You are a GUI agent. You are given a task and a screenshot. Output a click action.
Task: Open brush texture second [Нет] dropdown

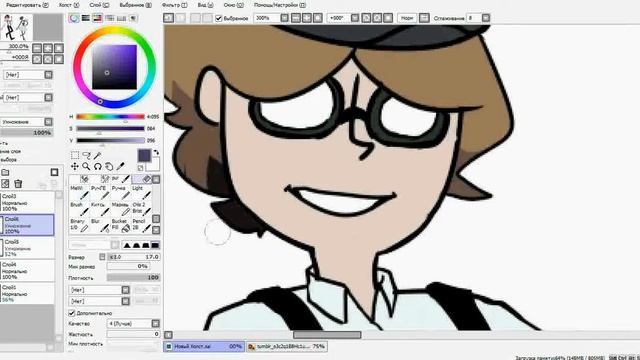pyautogui.click(x=125, y=301)
